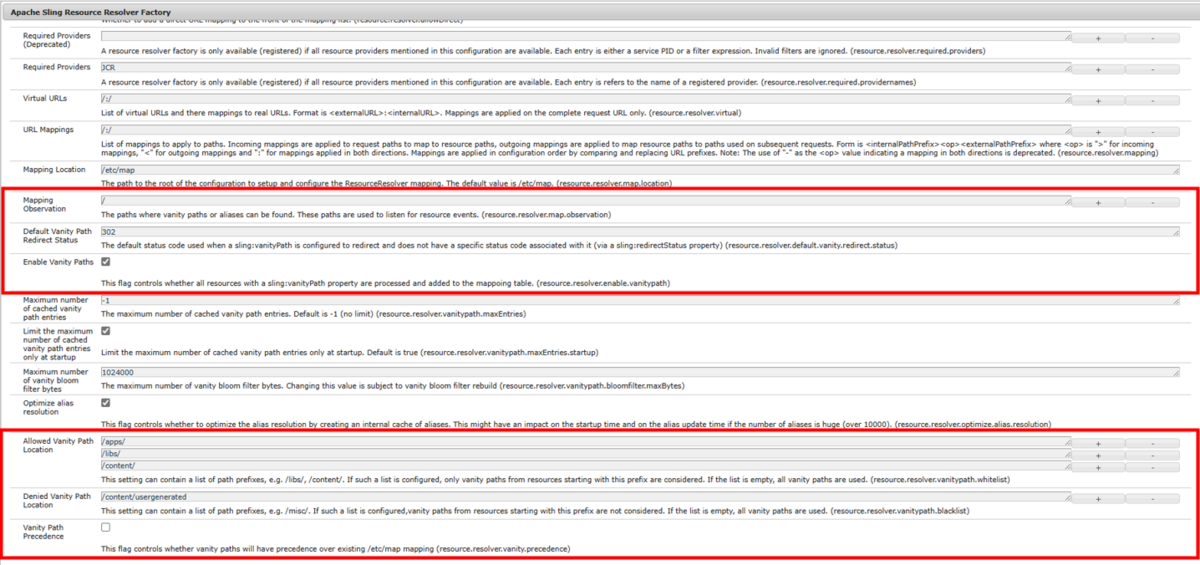Focus Required Providers (Deprecated) empty input field
The width and height of the screenshot is (1200, 565).
point(585,37)
